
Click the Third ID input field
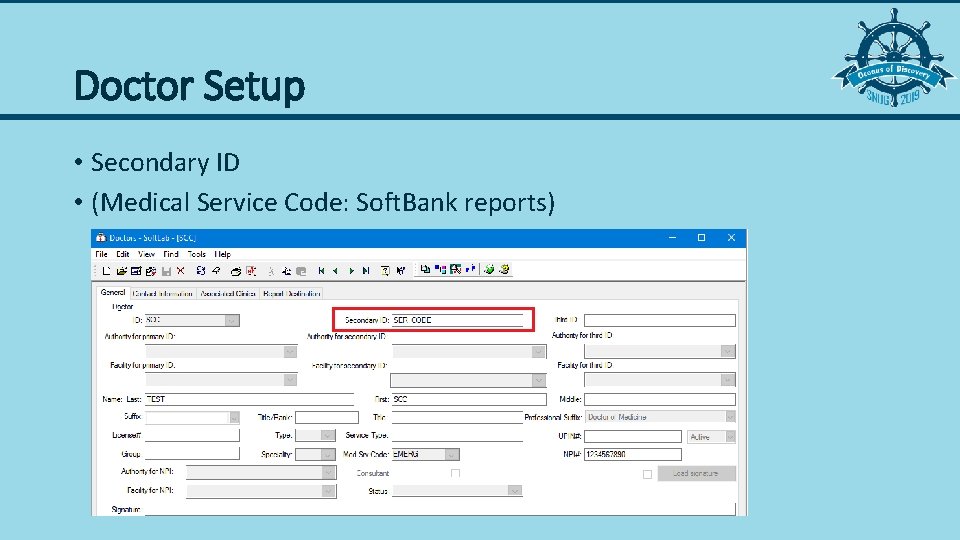point(659,320)
